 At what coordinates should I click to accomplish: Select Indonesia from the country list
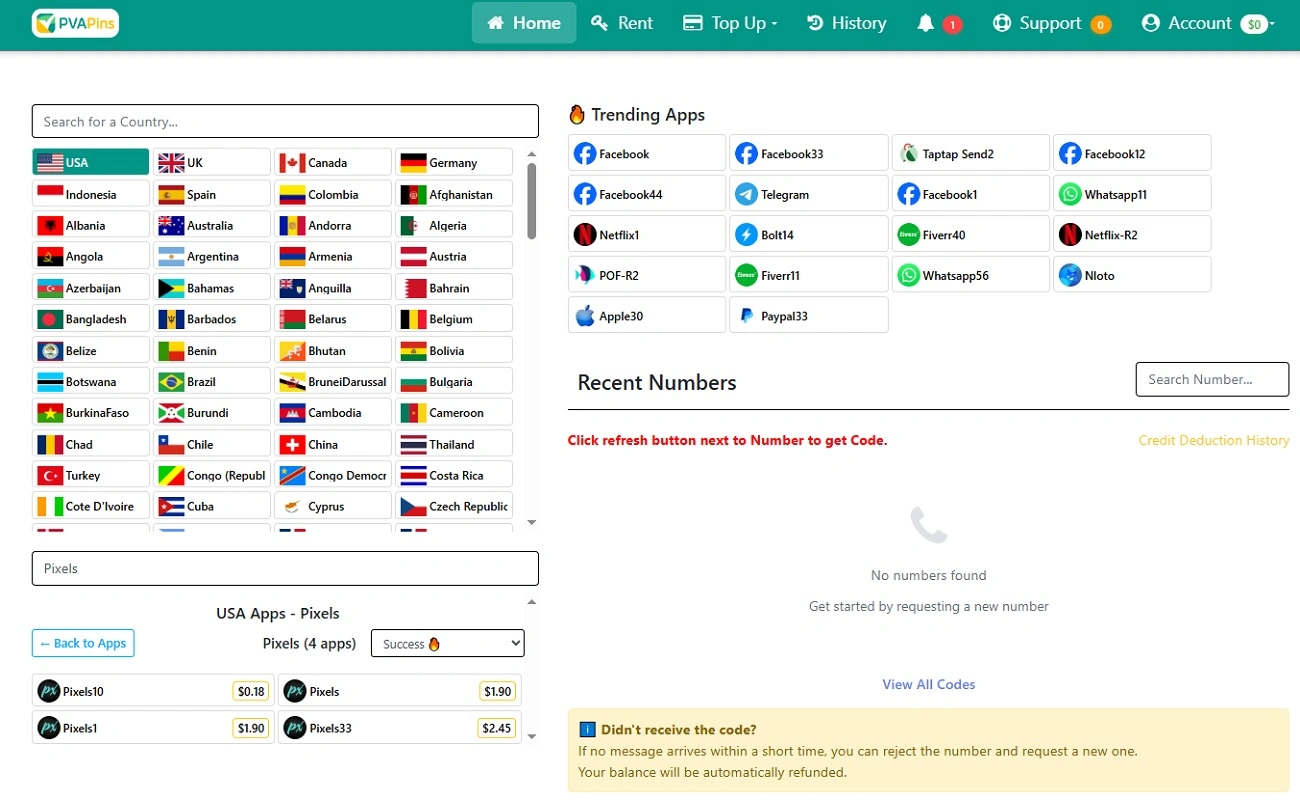91,194
